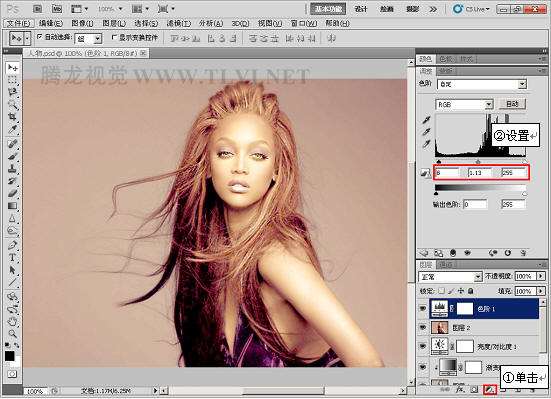Toggle lock position
This screenshot has width=551, height=399.
[461, 291]
